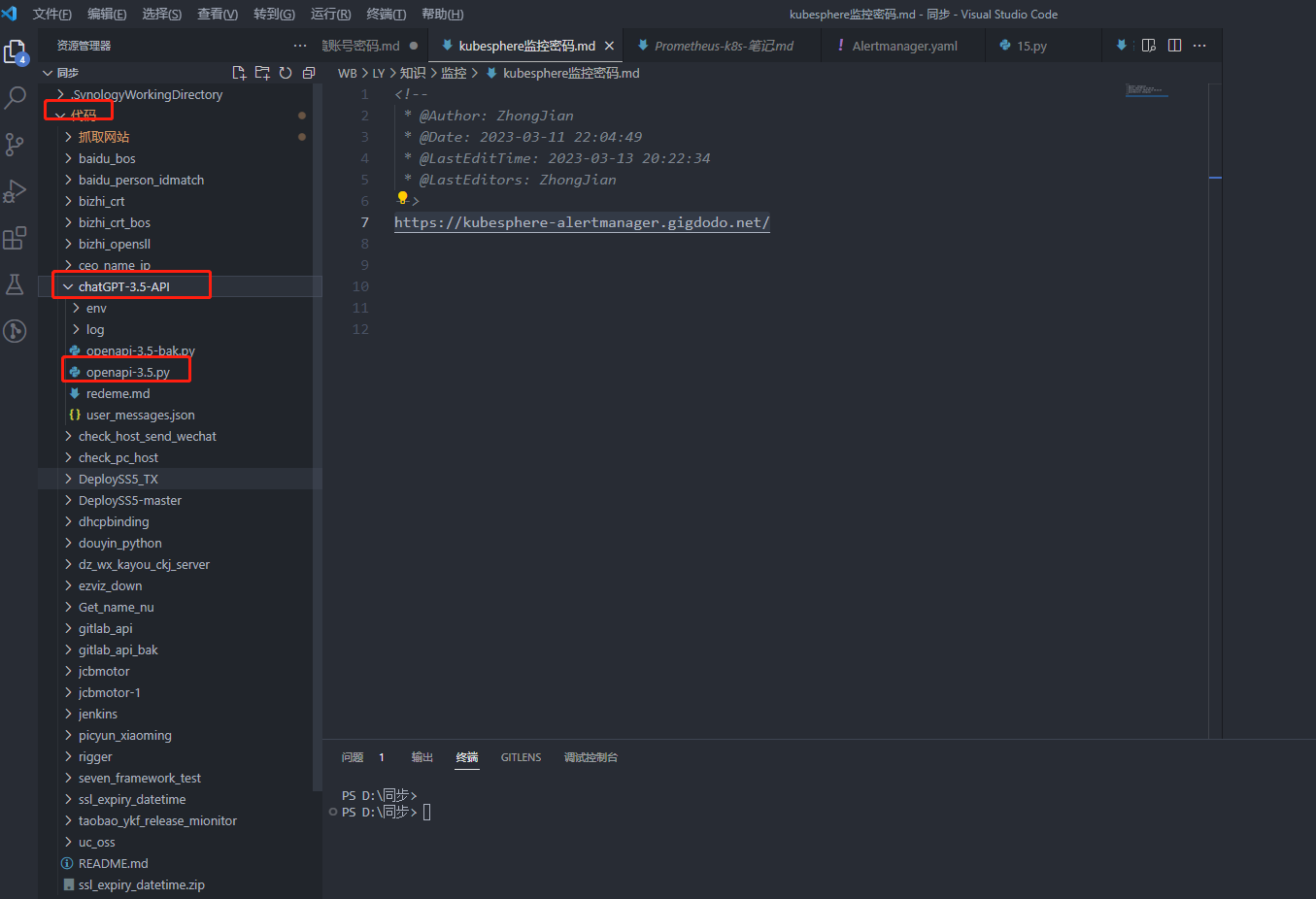Switch to the GITLENS panel tab
The width and height of the screenshot is (1316, 899).
pyautogui.click(x=521, y=757)
